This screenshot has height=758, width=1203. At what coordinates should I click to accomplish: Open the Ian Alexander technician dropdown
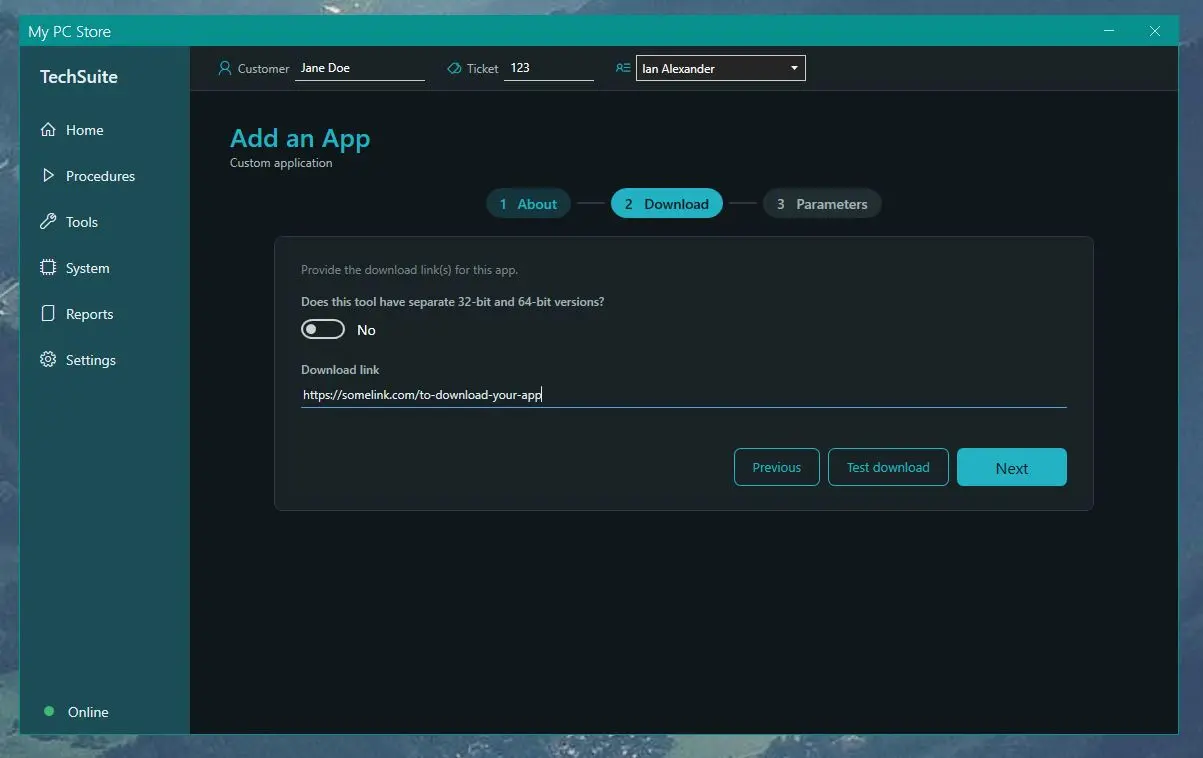coord(720,68)
